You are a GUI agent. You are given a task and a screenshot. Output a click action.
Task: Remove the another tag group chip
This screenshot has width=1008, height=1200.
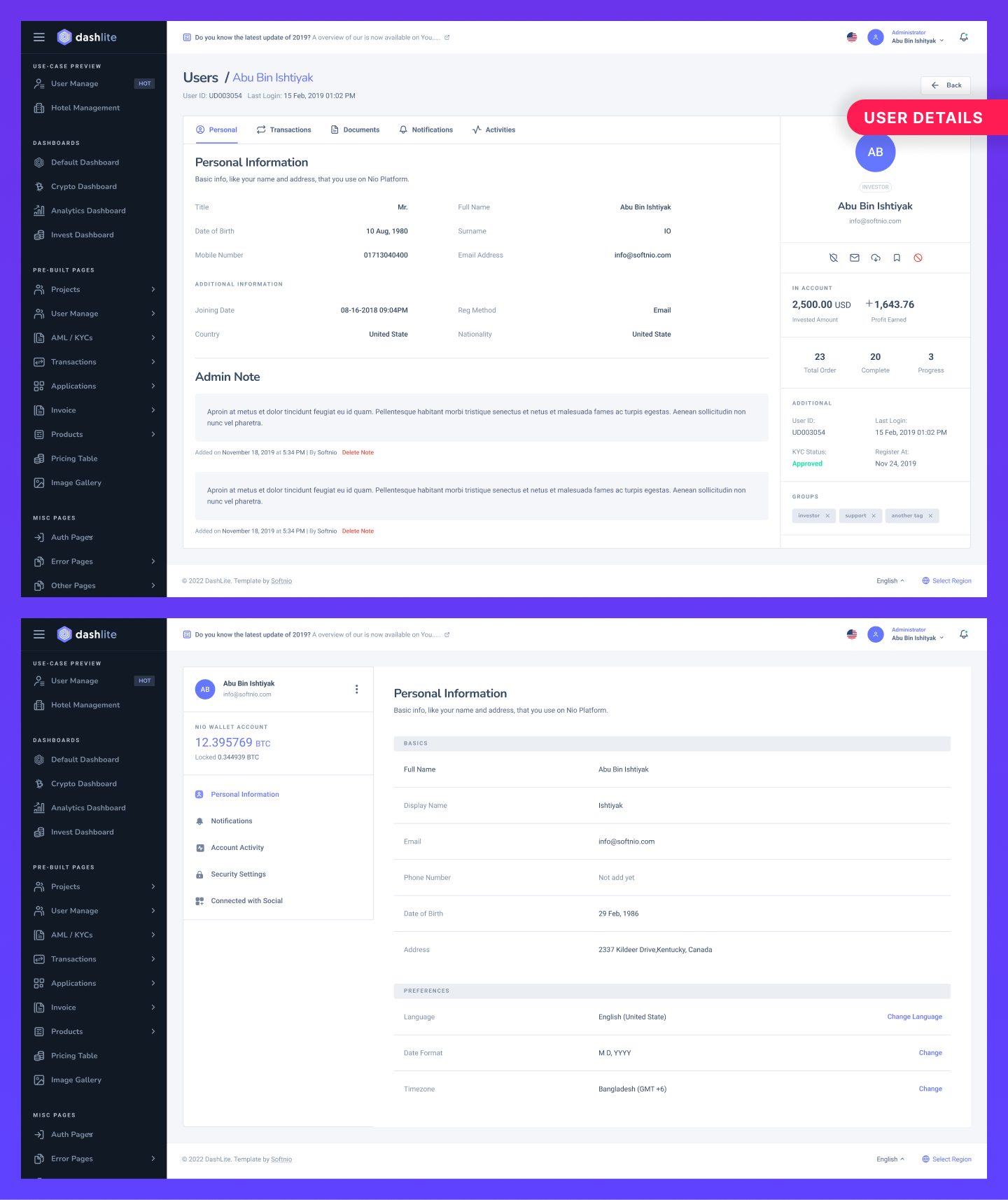pos(930,516)
